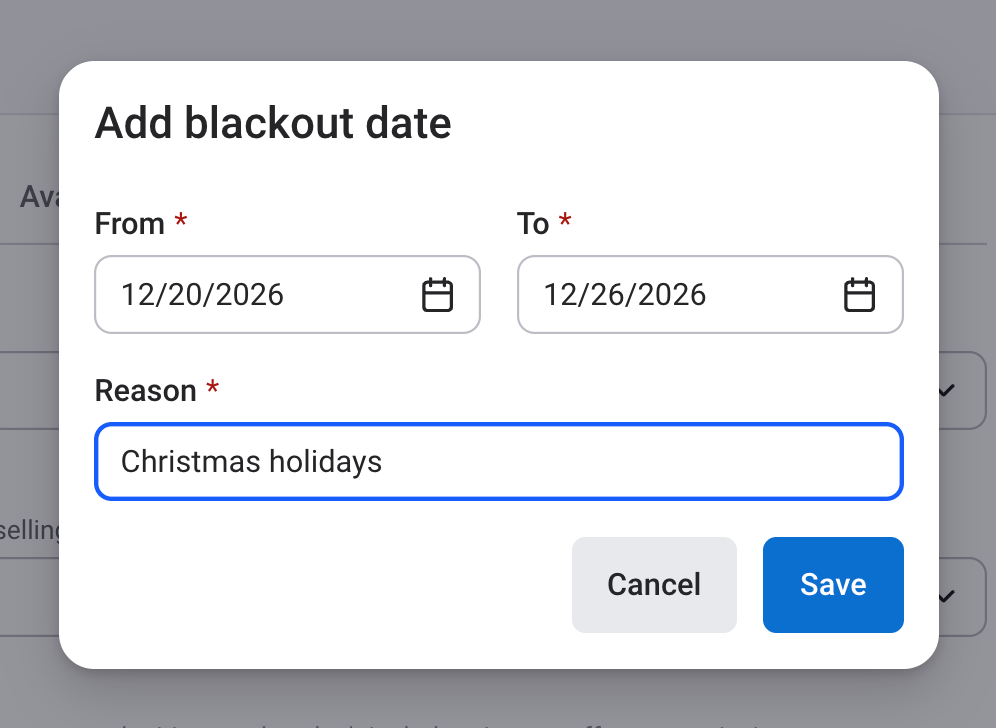Click the Add blackout date dialog title
996x728 pixels.
click(x=273, y=124)
